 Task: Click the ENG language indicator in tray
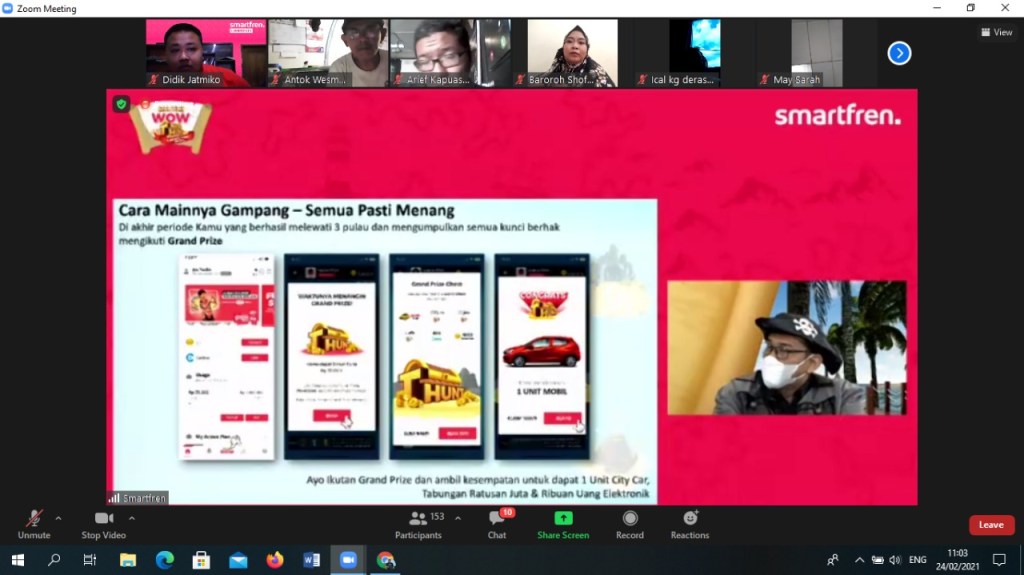click(x=917, y=560)
